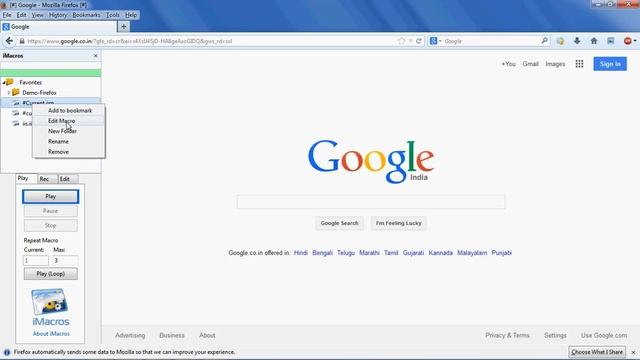This screenshot has width=640, height=360.
Task: Open the Google apps grid icon
Action: pyautogui.click(x=579, y=64)
